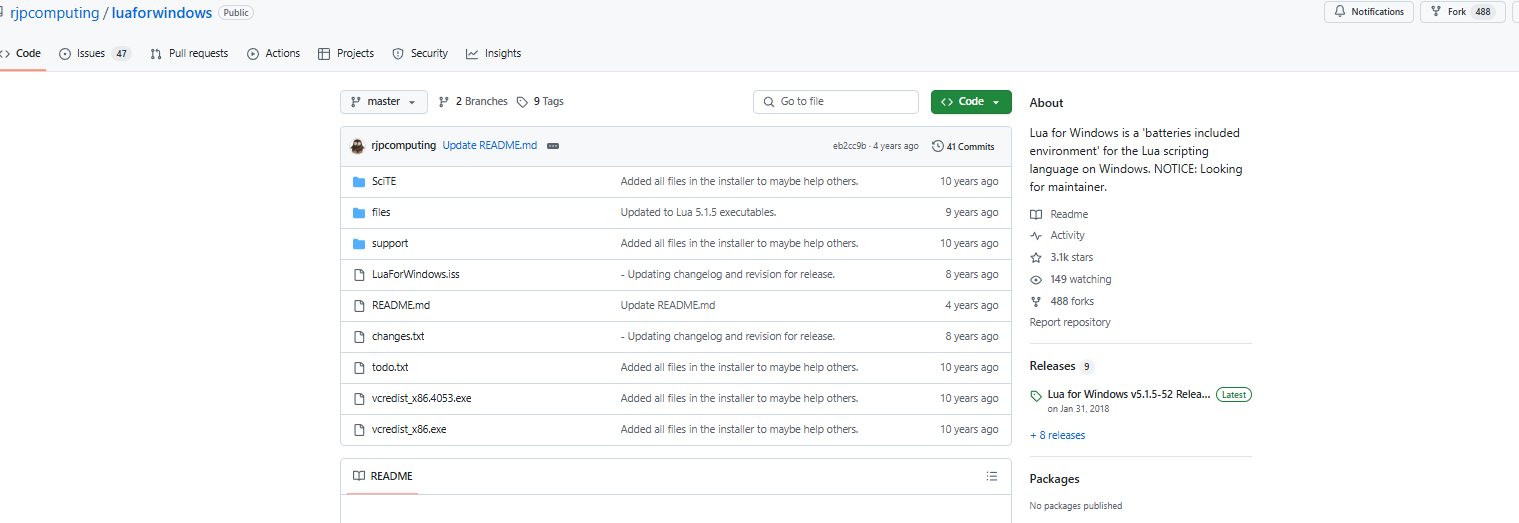This screenshot has height=523, width=1519.
Task: Click file icon beside changes.txt
Action: 359,337
